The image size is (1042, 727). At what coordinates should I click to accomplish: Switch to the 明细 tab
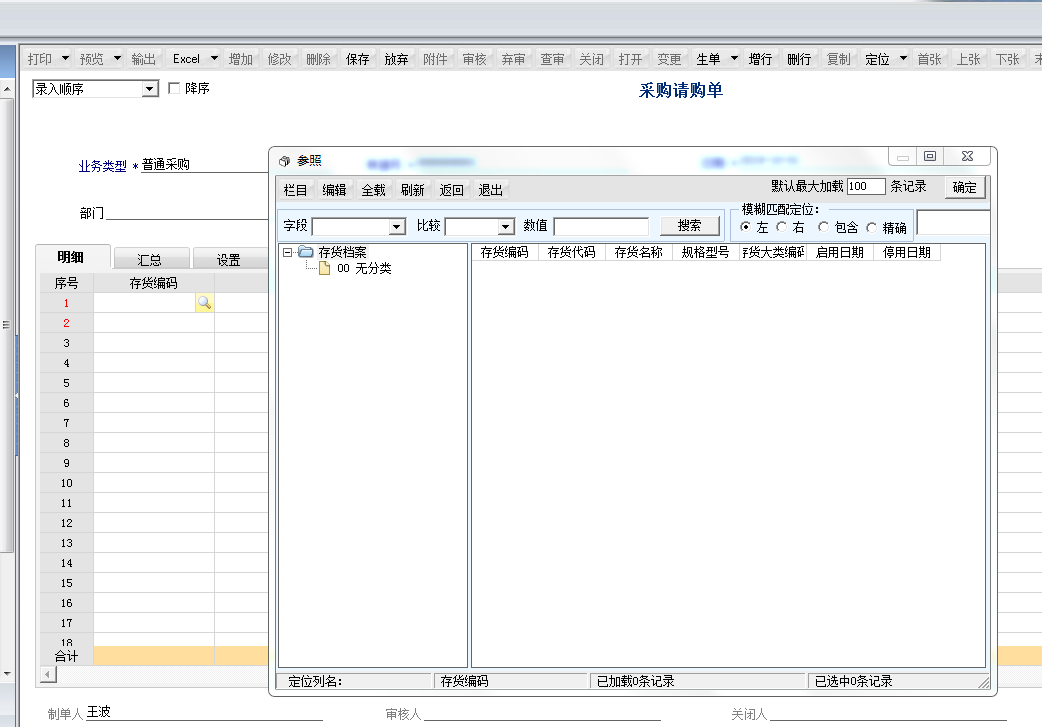click(x=72, y=257)
